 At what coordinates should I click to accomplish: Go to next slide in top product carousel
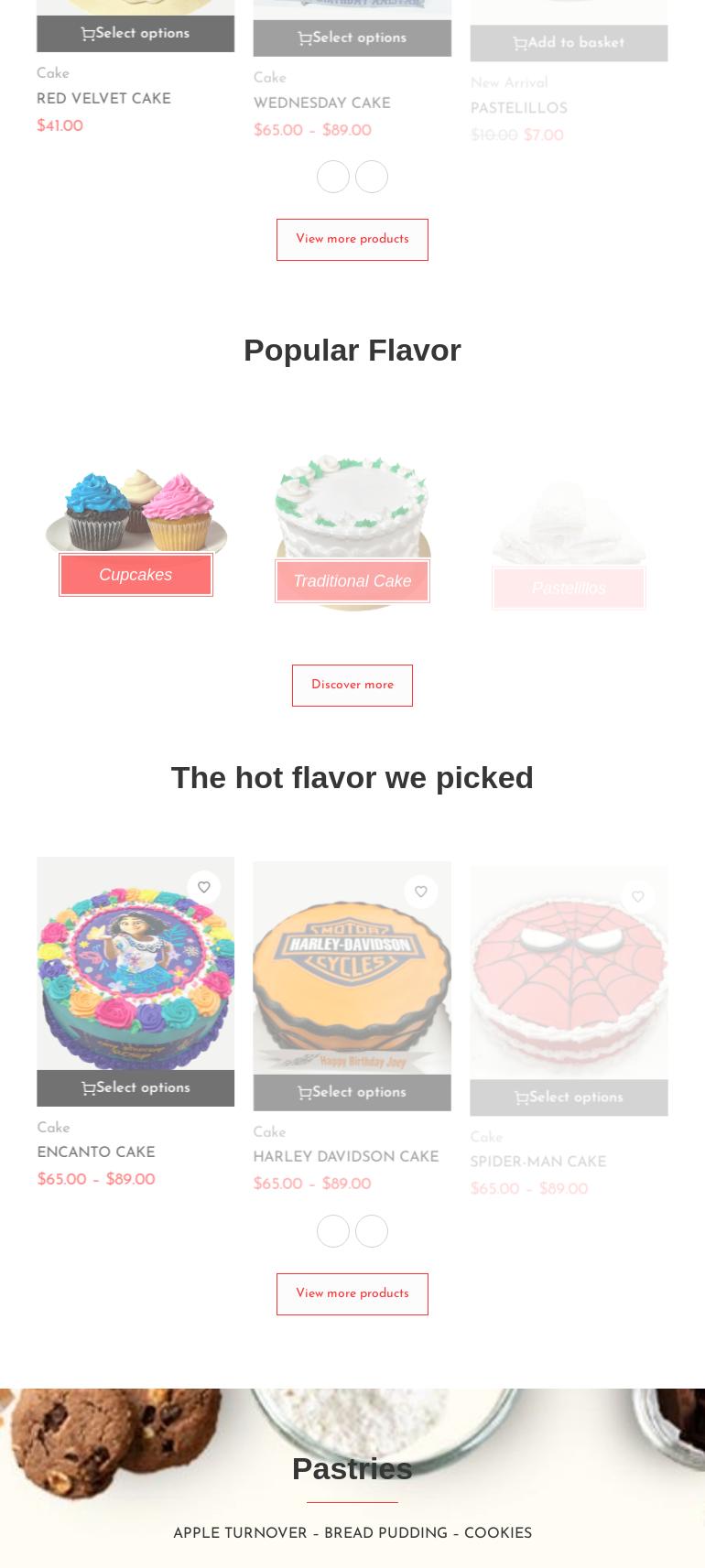(x=372, y=177)
